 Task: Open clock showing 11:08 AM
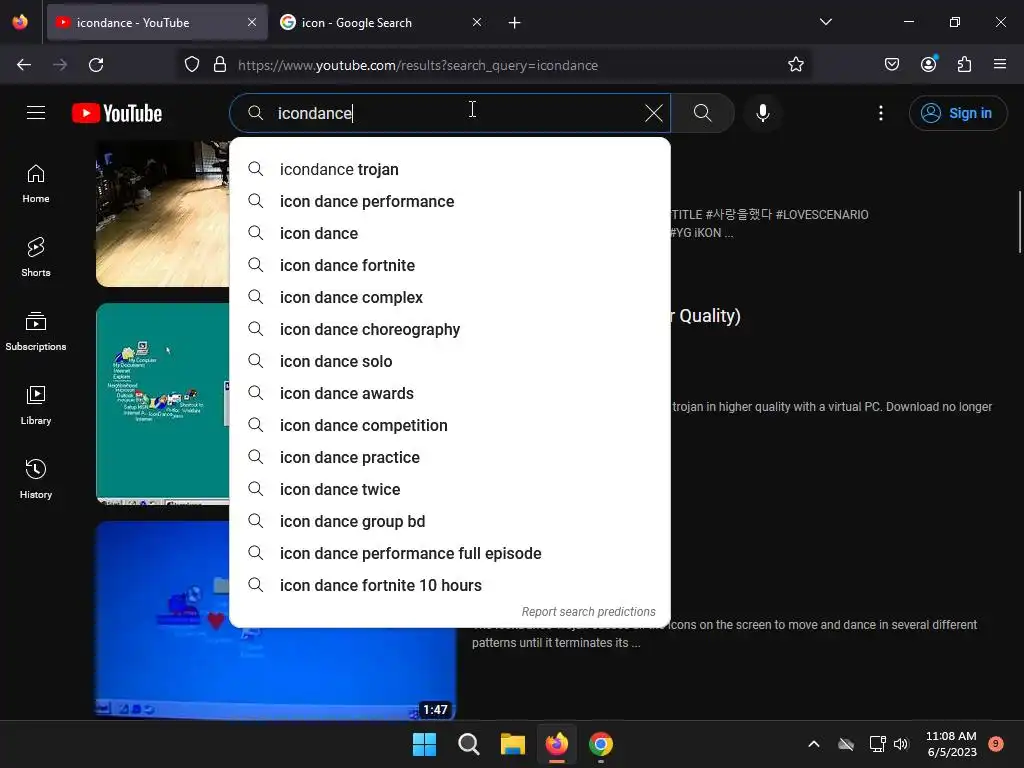point(952,744)
